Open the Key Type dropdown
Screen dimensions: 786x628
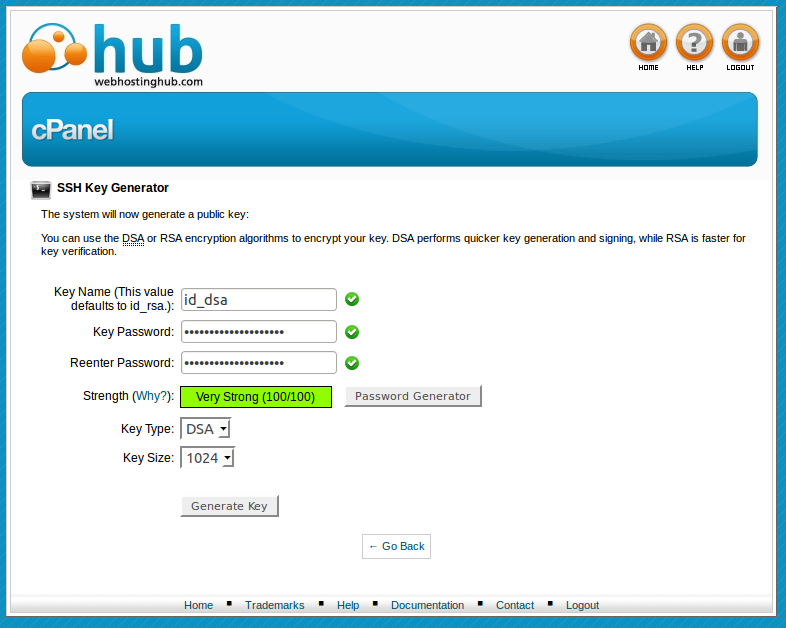point(206,429)
